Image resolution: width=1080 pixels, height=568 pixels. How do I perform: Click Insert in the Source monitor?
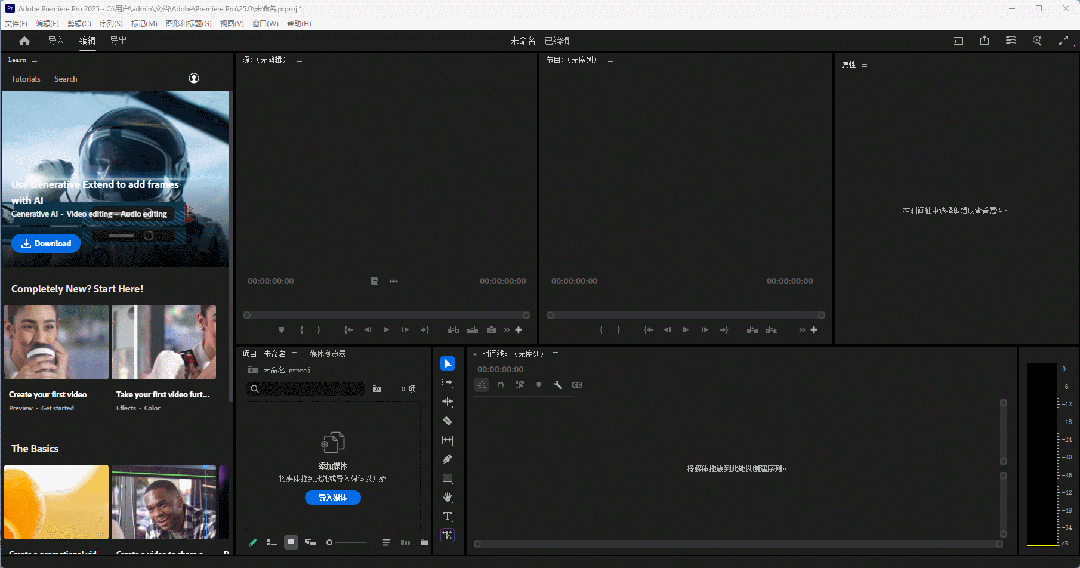click(453, 330)
